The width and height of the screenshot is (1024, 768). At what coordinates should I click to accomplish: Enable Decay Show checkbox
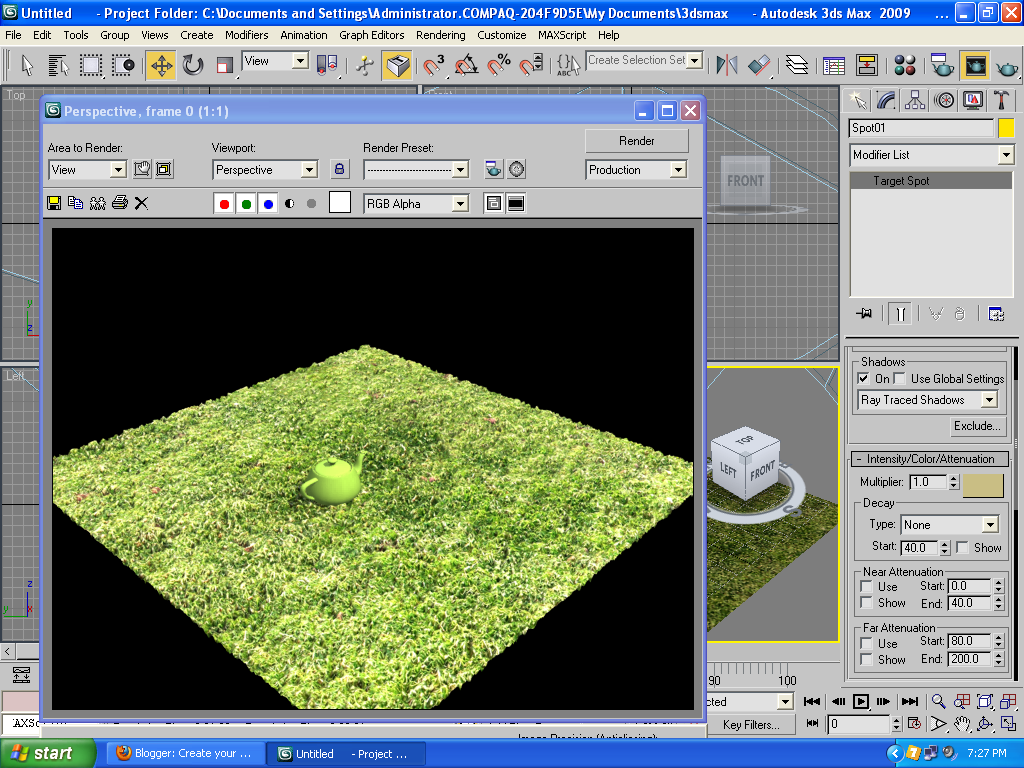pyautogui.click(x=962, y=547)
